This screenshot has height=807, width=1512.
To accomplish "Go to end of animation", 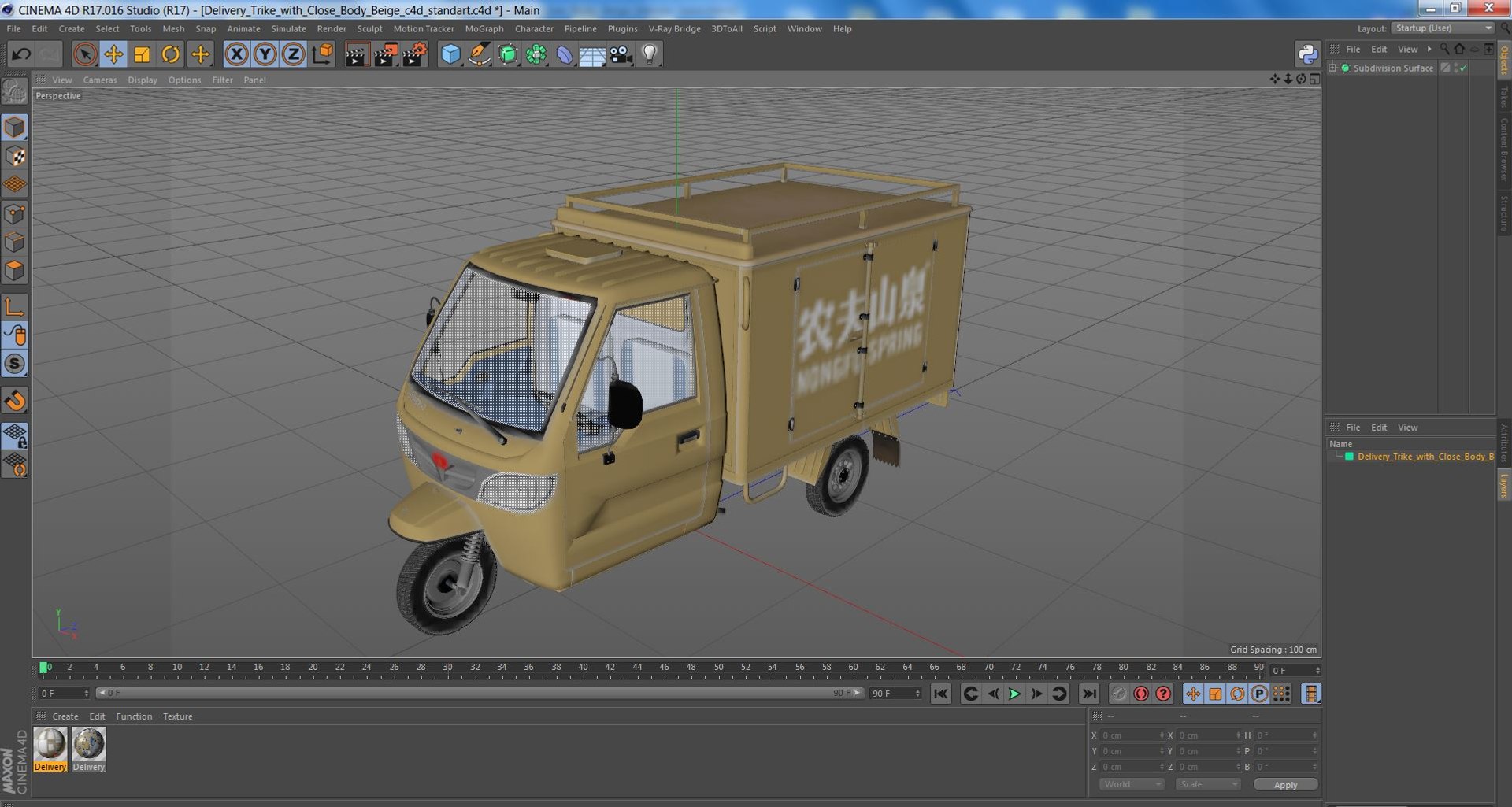I will point(1088,694).
